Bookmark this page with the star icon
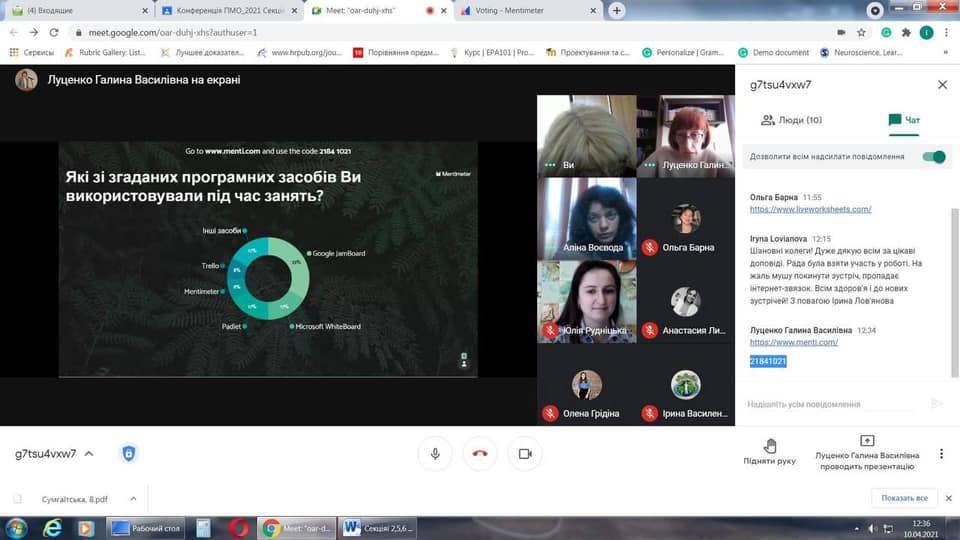The image size is (960, 540). point(861,32)
